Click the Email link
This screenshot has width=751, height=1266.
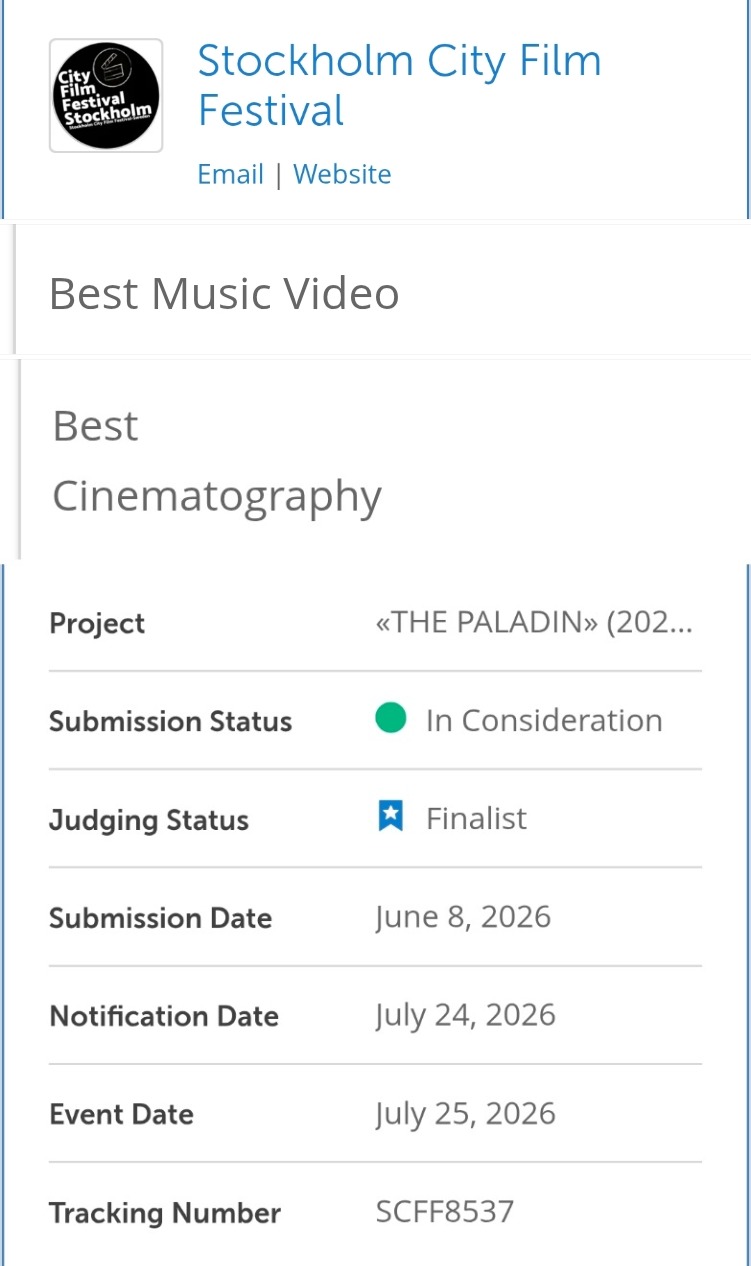[231, 174]
